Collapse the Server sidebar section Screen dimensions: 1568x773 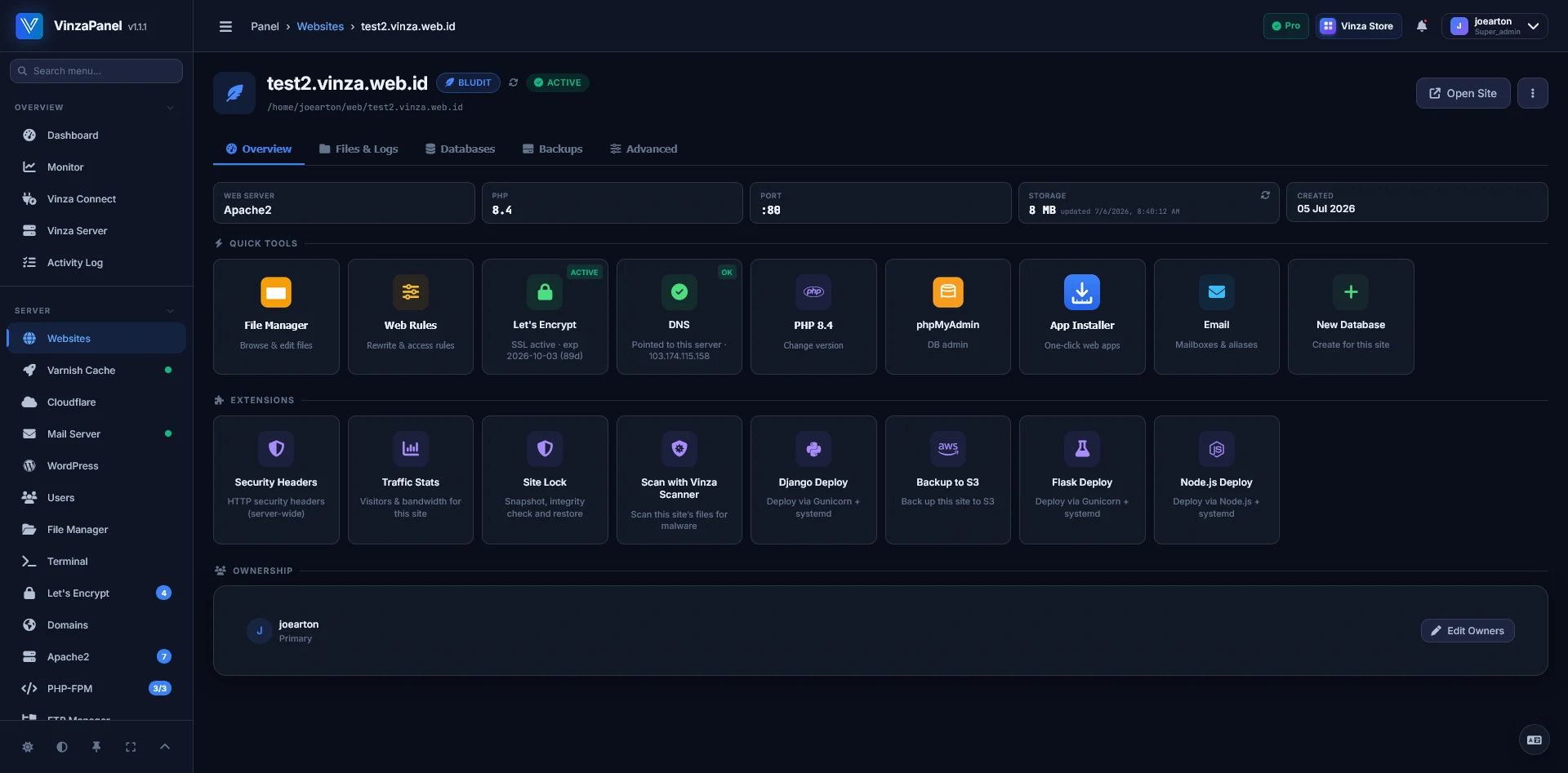pyautogui.click(x=170, y=311)
